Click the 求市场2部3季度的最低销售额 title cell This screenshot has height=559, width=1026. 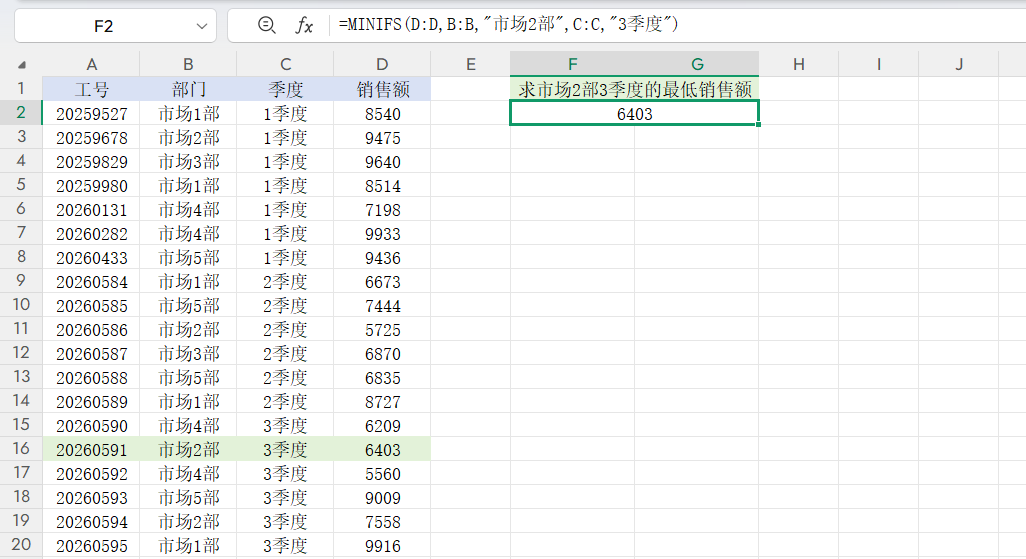634,89
